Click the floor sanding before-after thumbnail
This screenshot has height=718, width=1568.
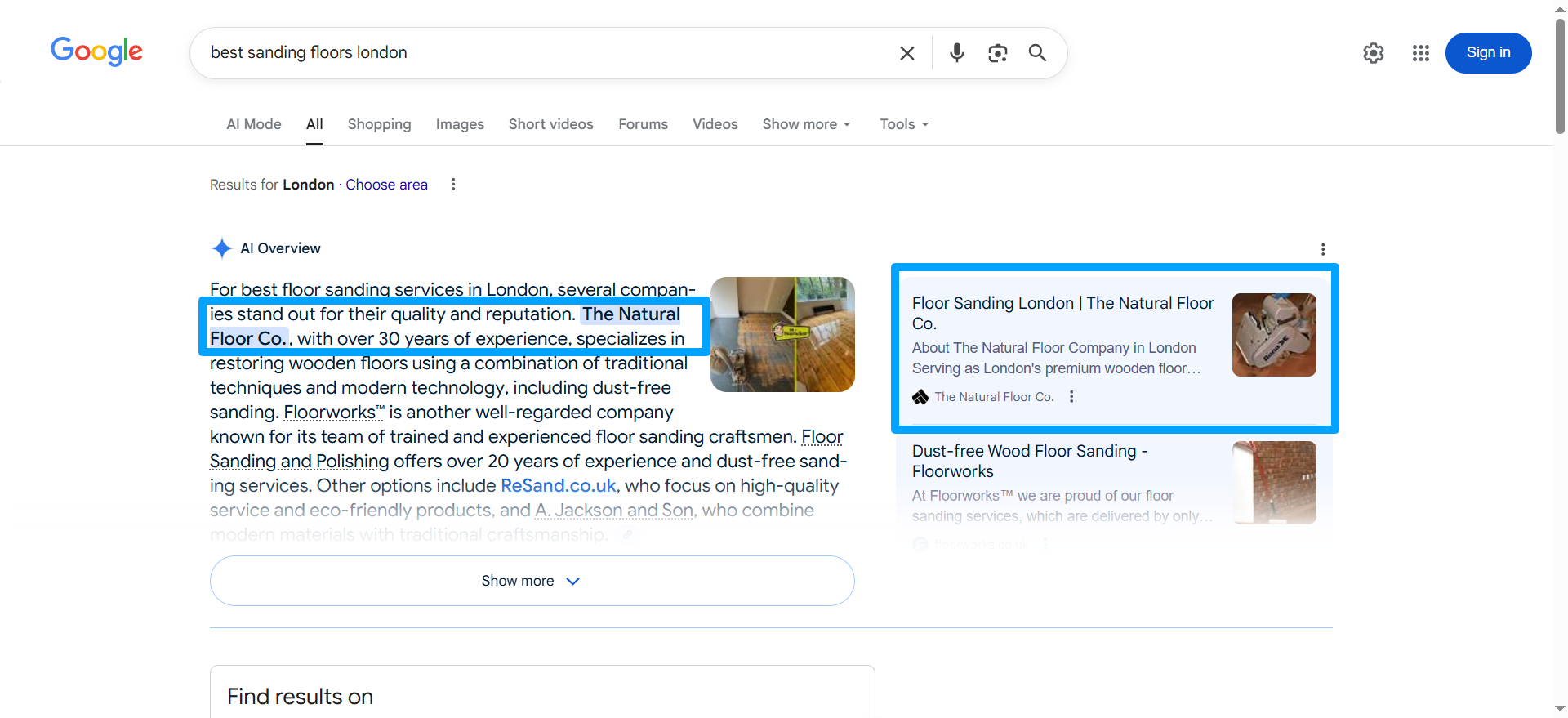coord(782,334)
